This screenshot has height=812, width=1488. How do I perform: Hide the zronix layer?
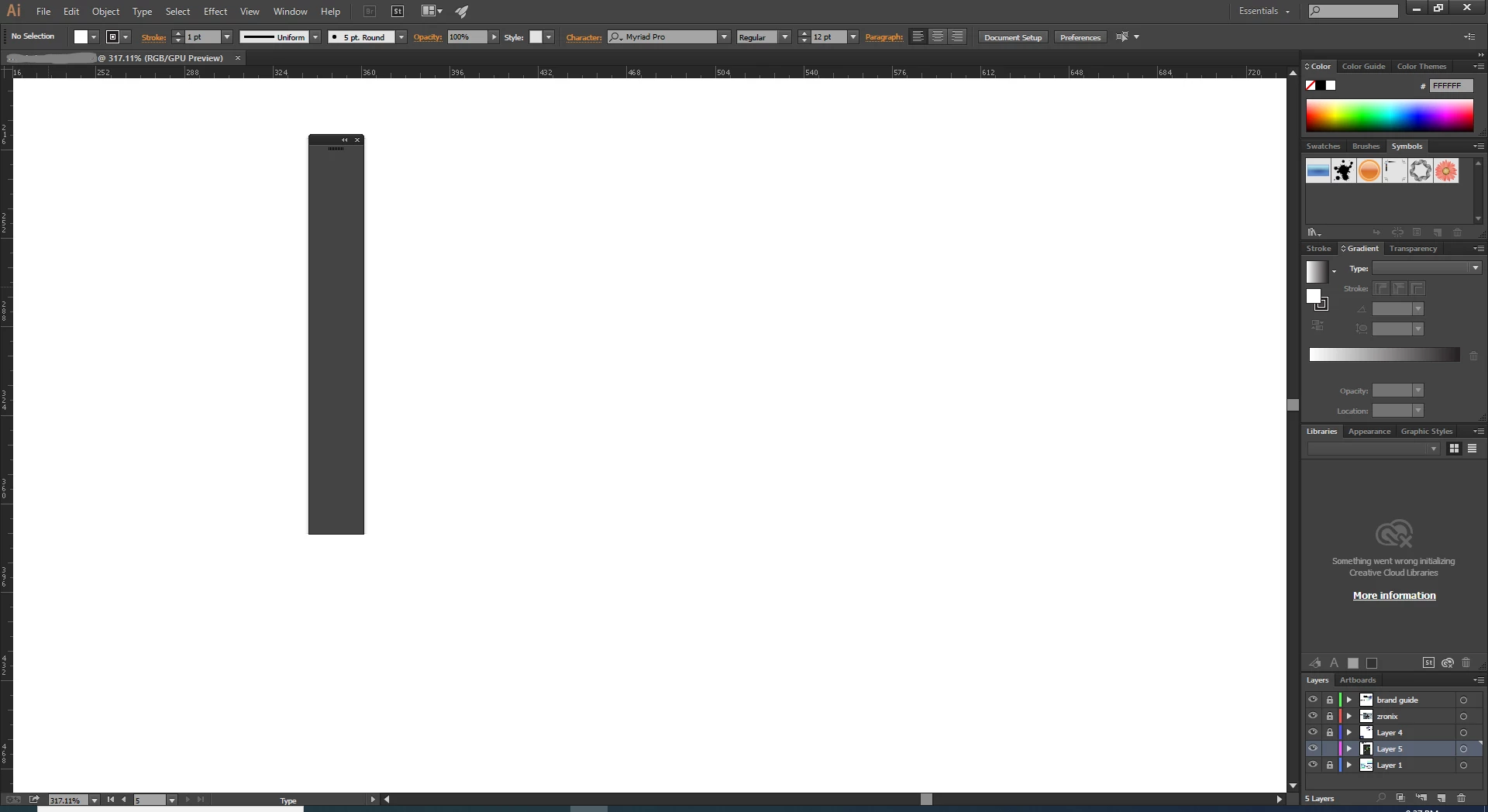pyautogui.click(x=1313, y=716)
